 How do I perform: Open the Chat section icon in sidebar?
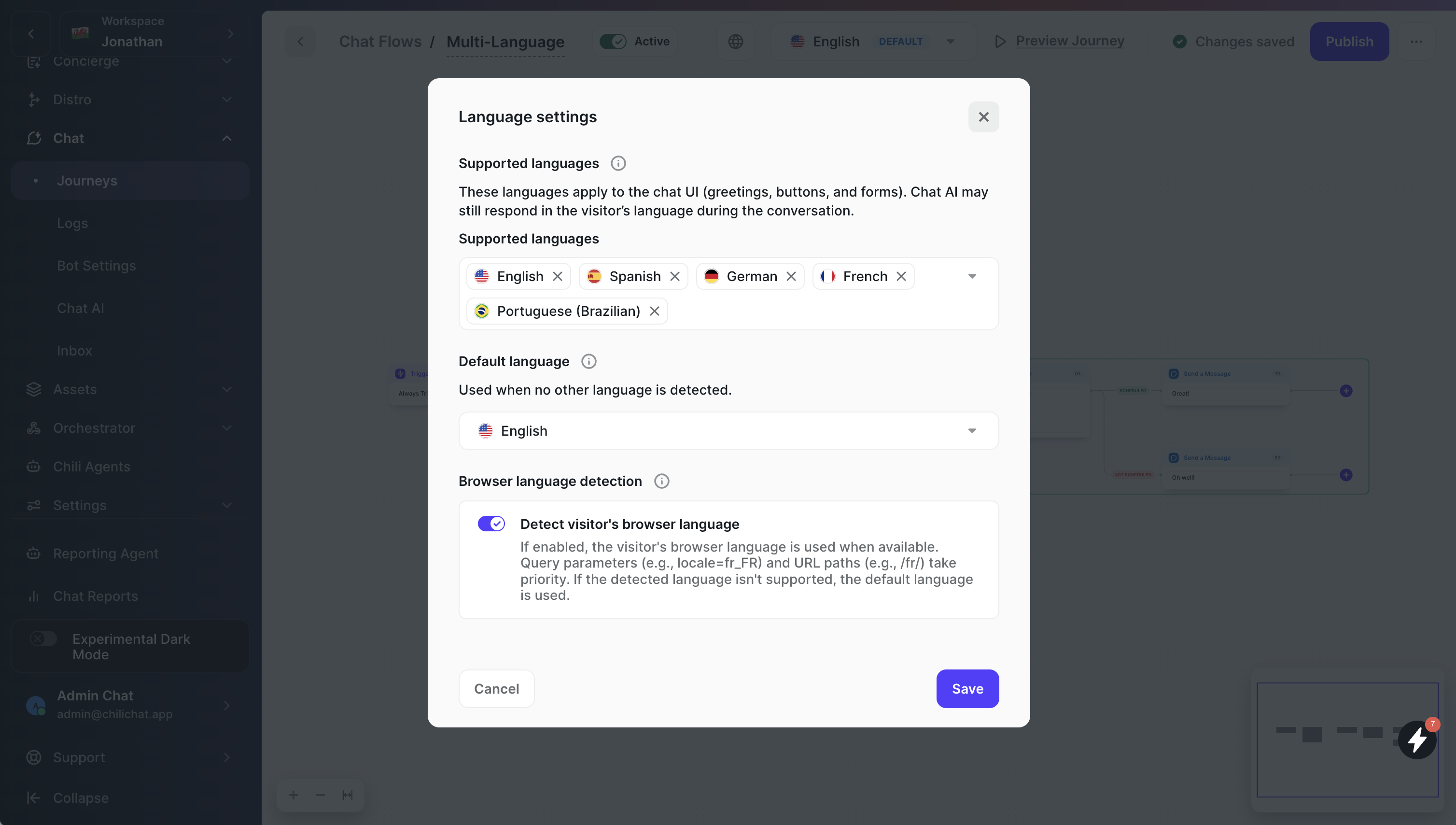point(34,138)
